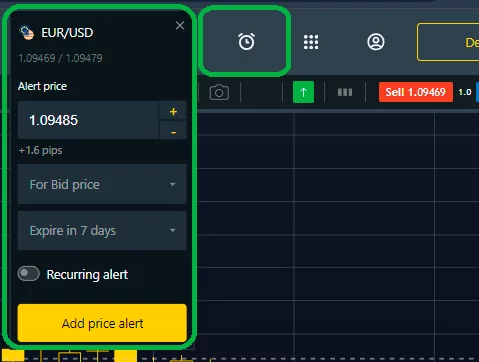Click the yellow-outlined button at top right
This screenshot has height=362, width=479.
click(448, 42)
